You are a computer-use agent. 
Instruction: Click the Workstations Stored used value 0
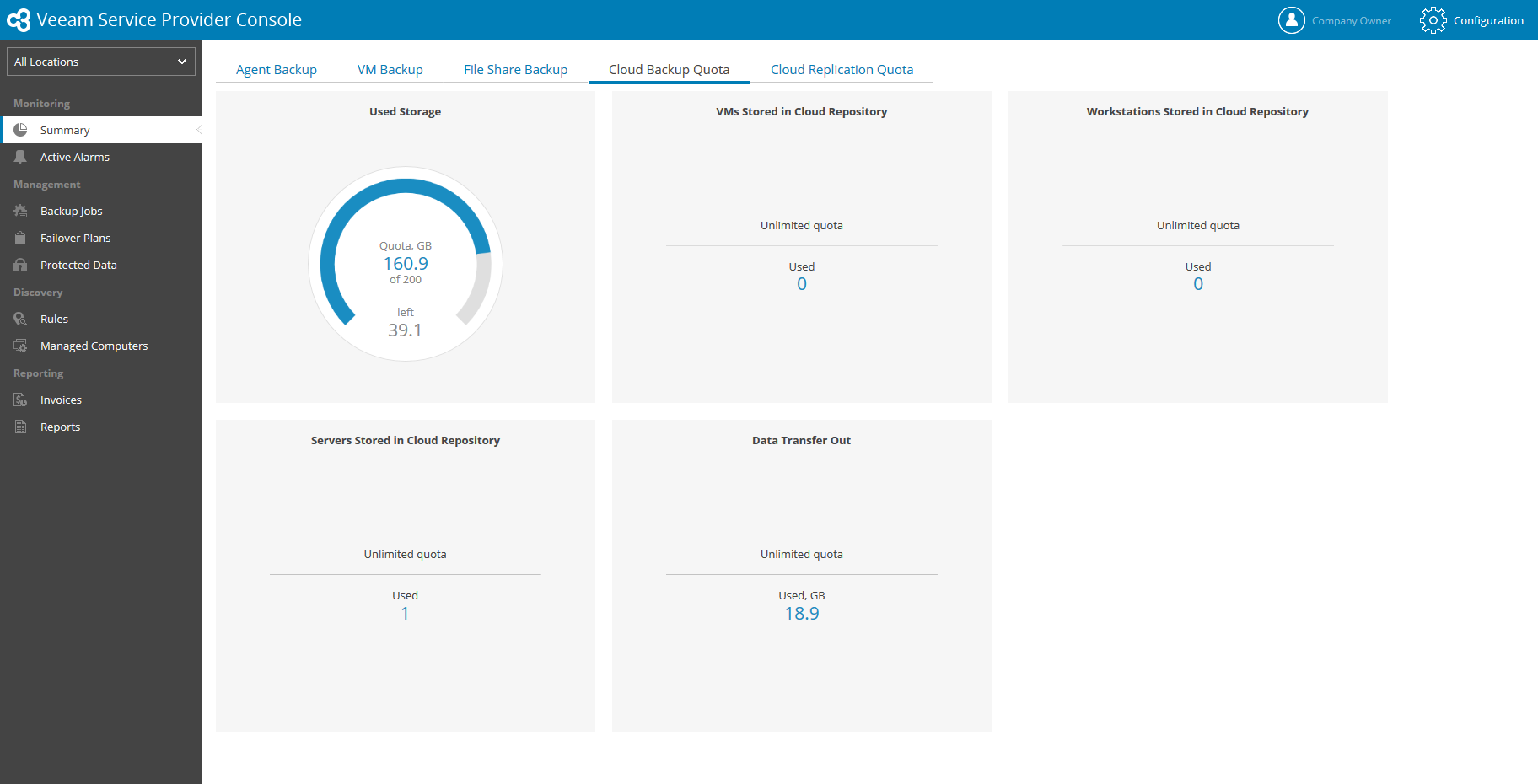(x=1198, y=284)
